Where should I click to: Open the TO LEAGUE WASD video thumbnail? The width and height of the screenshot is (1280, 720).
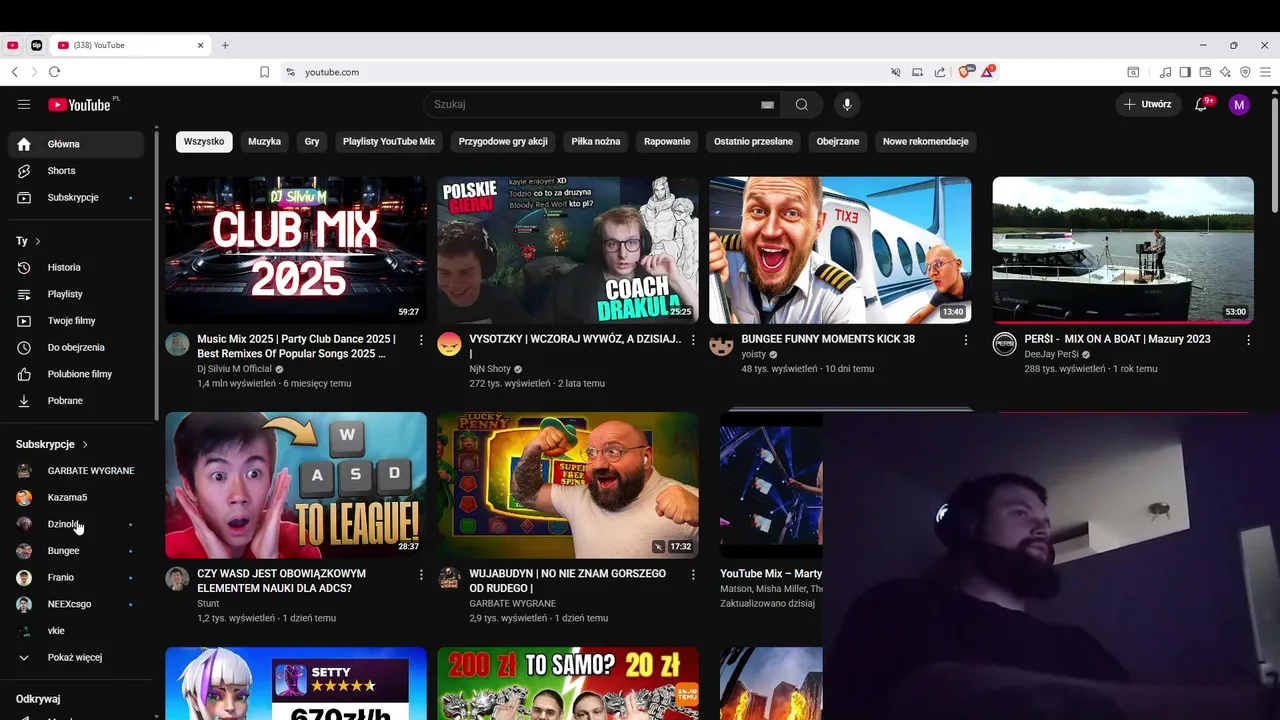[296, 485]
